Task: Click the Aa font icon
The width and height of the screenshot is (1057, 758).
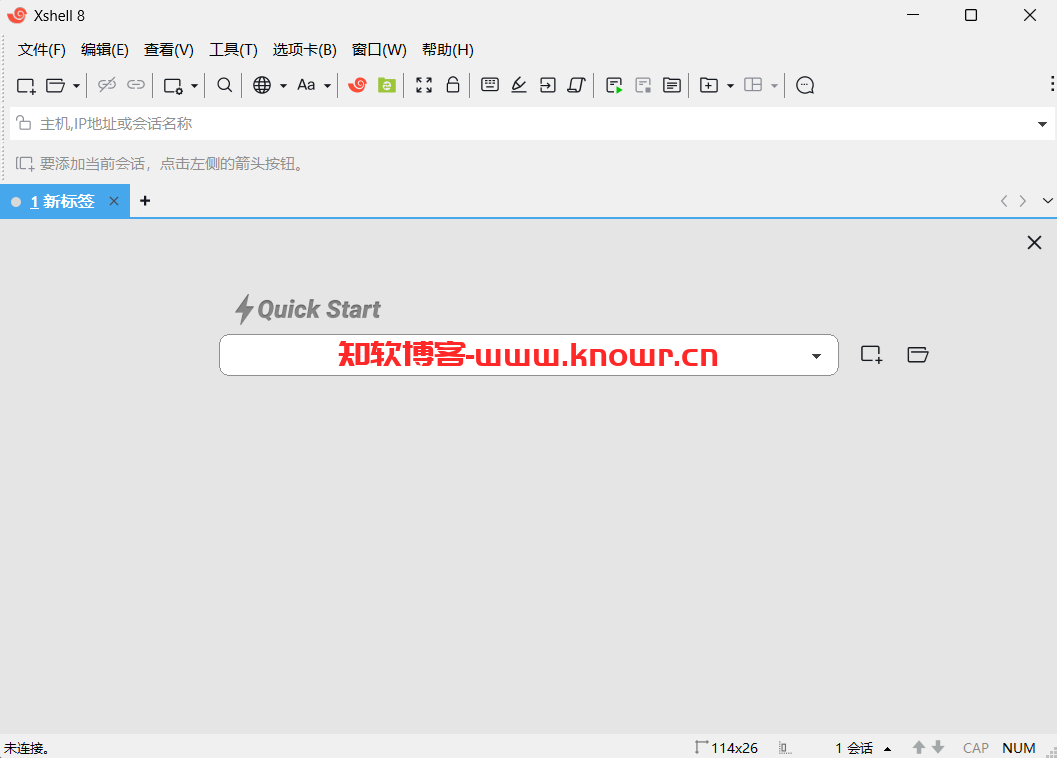Action: (306, 85)
